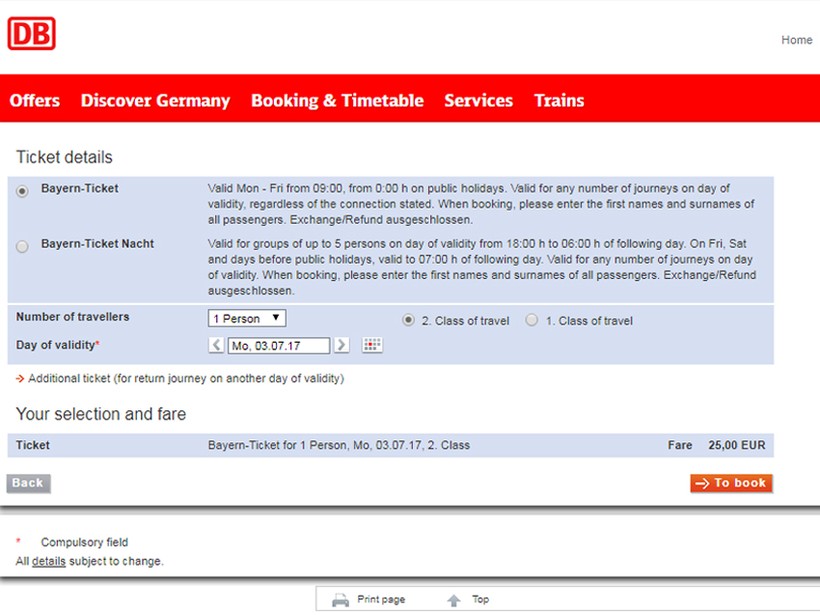Open the Offers menu

coord(35,101)
